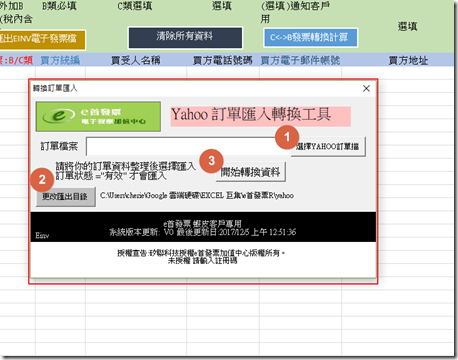Click the 授權宣告 copyright notice text
This screenshot has height=360, width=458.
[x=201, y=253]
